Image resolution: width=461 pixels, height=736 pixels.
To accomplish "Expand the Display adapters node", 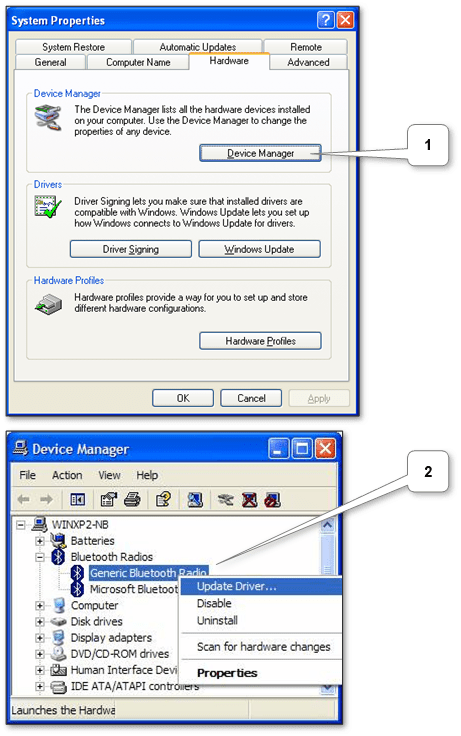I will [x=40, y=638].
